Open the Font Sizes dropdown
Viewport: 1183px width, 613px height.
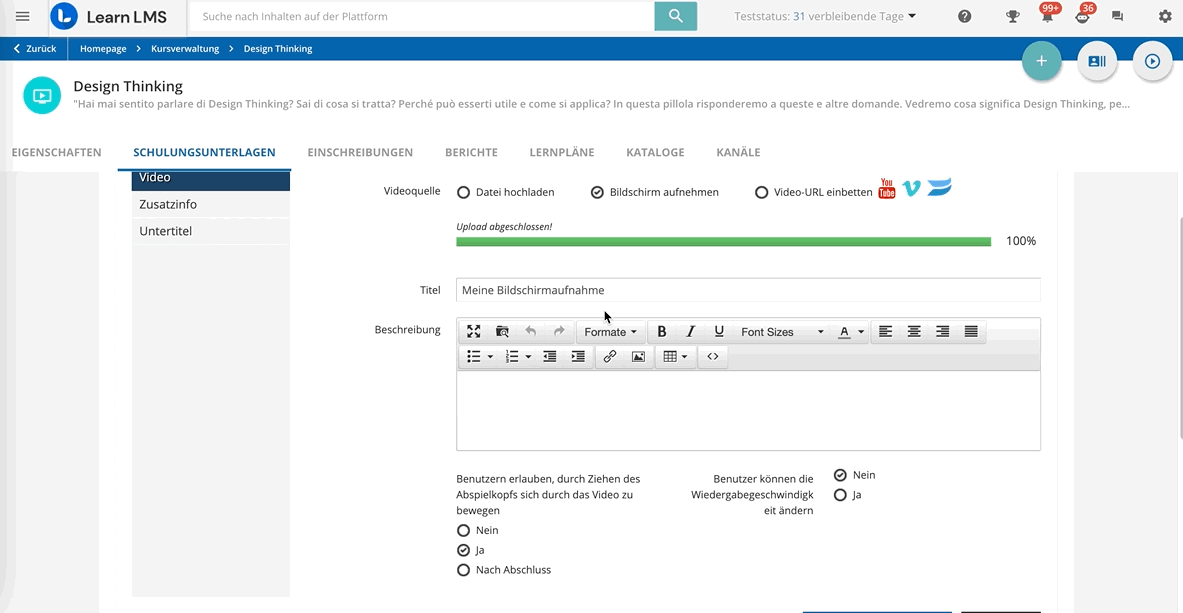782,332
